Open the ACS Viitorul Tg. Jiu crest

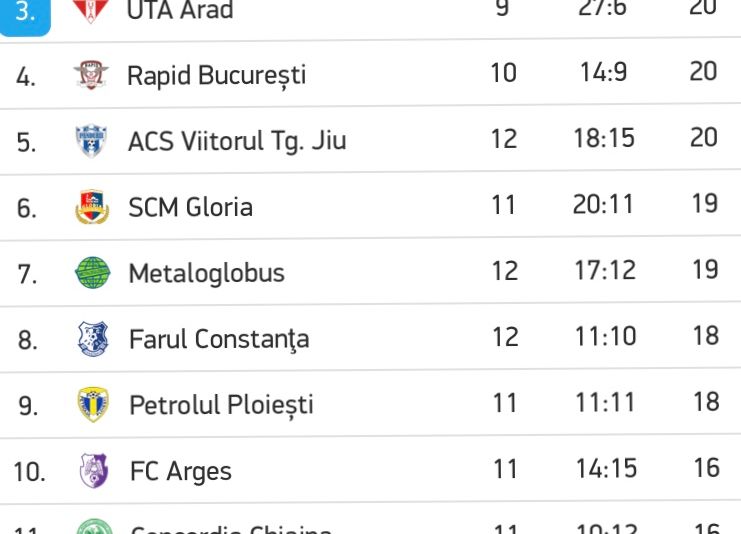pyautogui.click(x=92, y=140)
